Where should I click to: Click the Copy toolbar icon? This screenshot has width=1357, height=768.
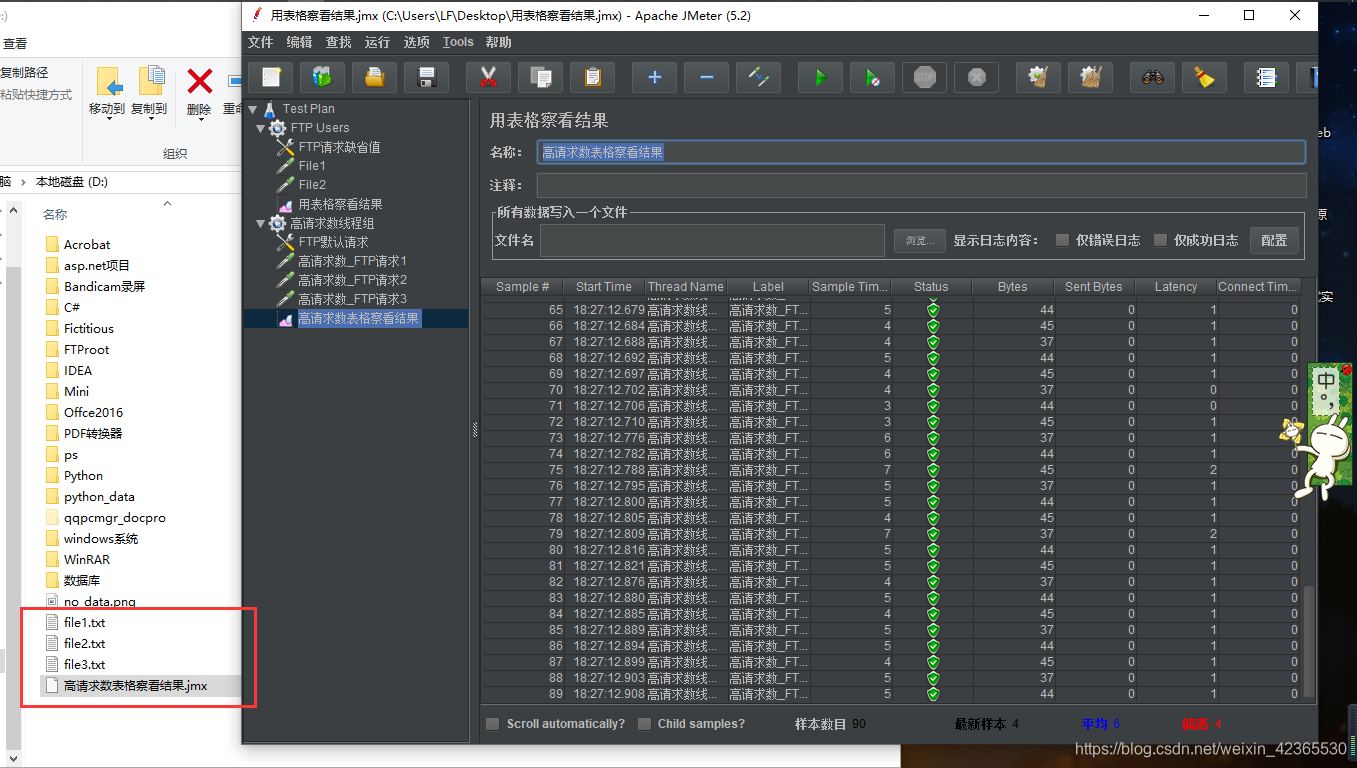tap(540, 77)
